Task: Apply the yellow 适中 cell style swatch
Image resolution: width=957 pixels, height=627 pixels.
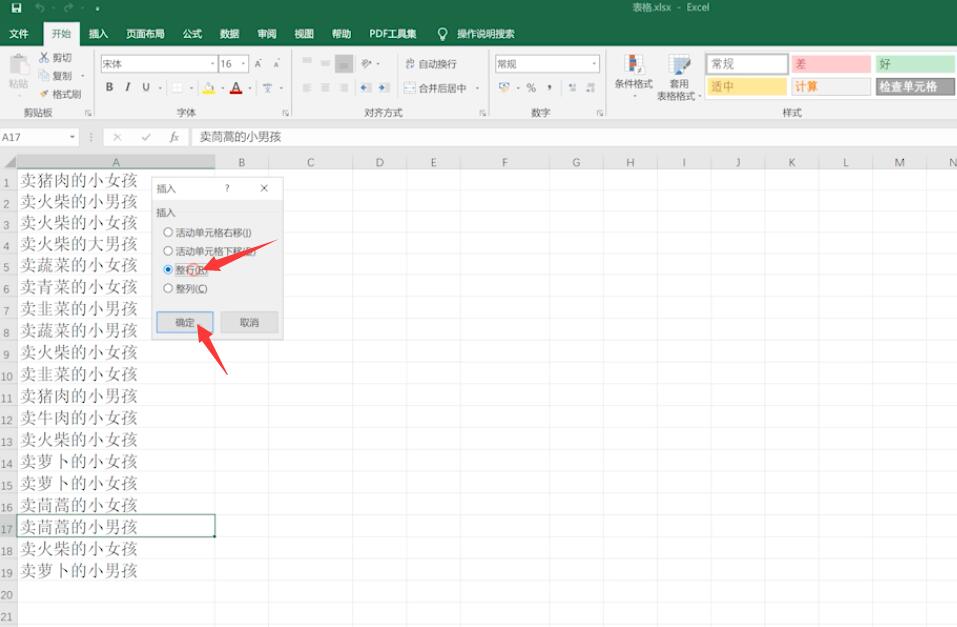Action: (x=746, y=87)
